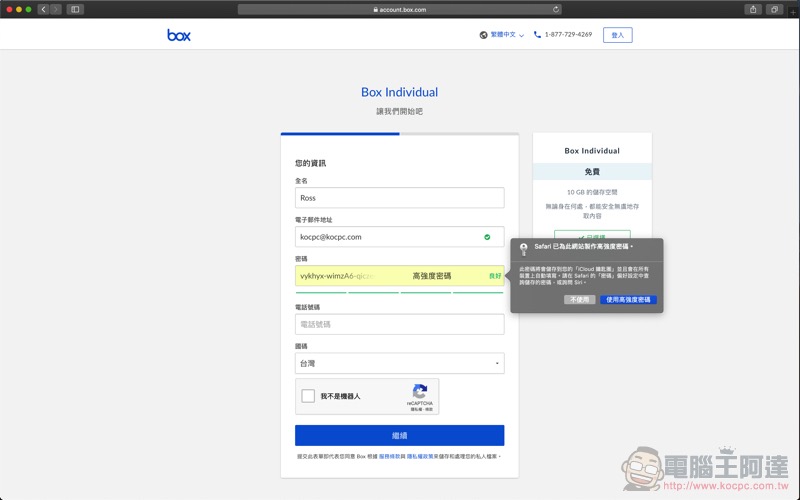Focus the 電話號碼 input field

(x=399, y=324)
